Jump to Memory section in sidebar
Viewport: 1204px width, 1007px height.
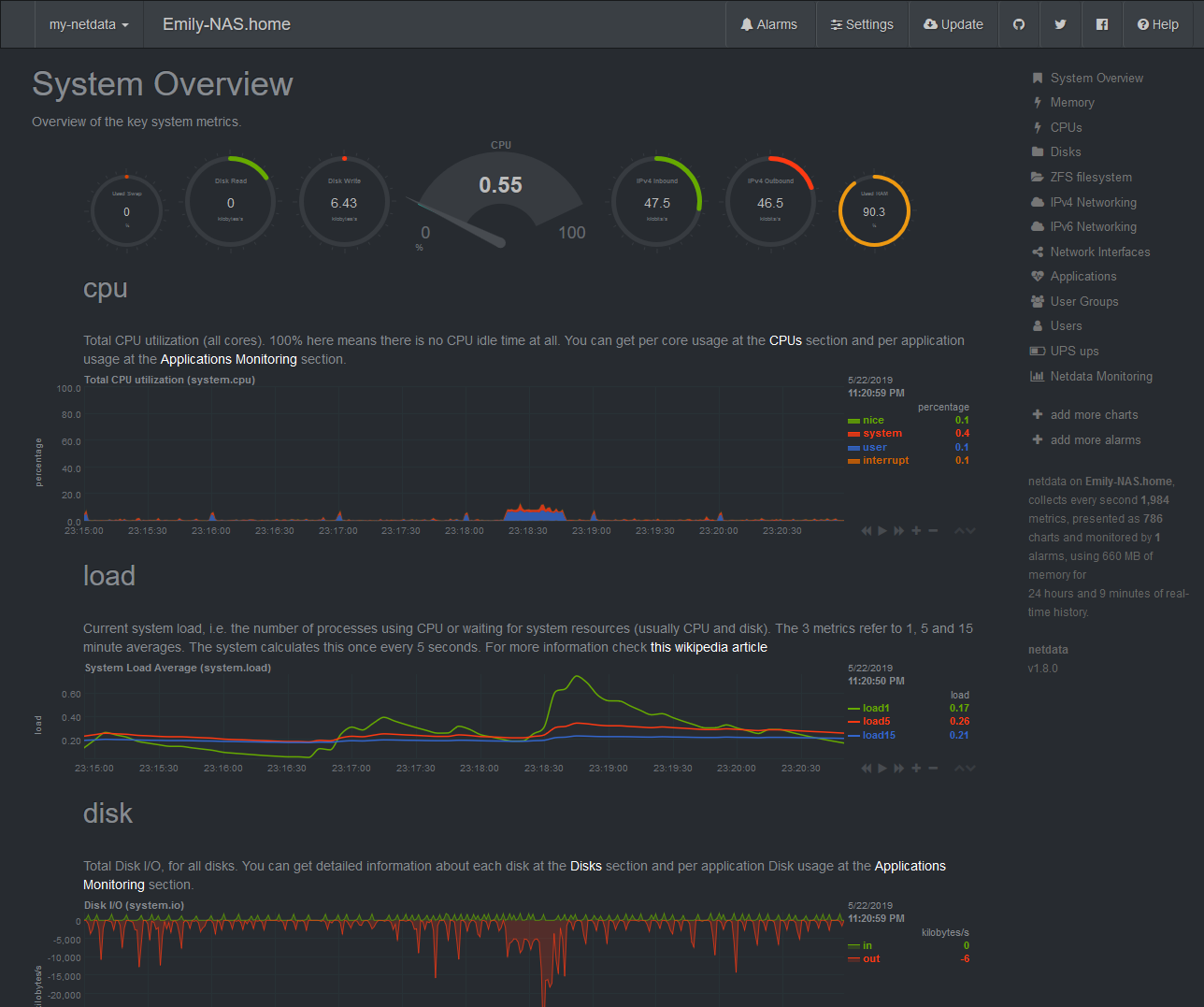pyautogui.click(x=1072, y=103)
